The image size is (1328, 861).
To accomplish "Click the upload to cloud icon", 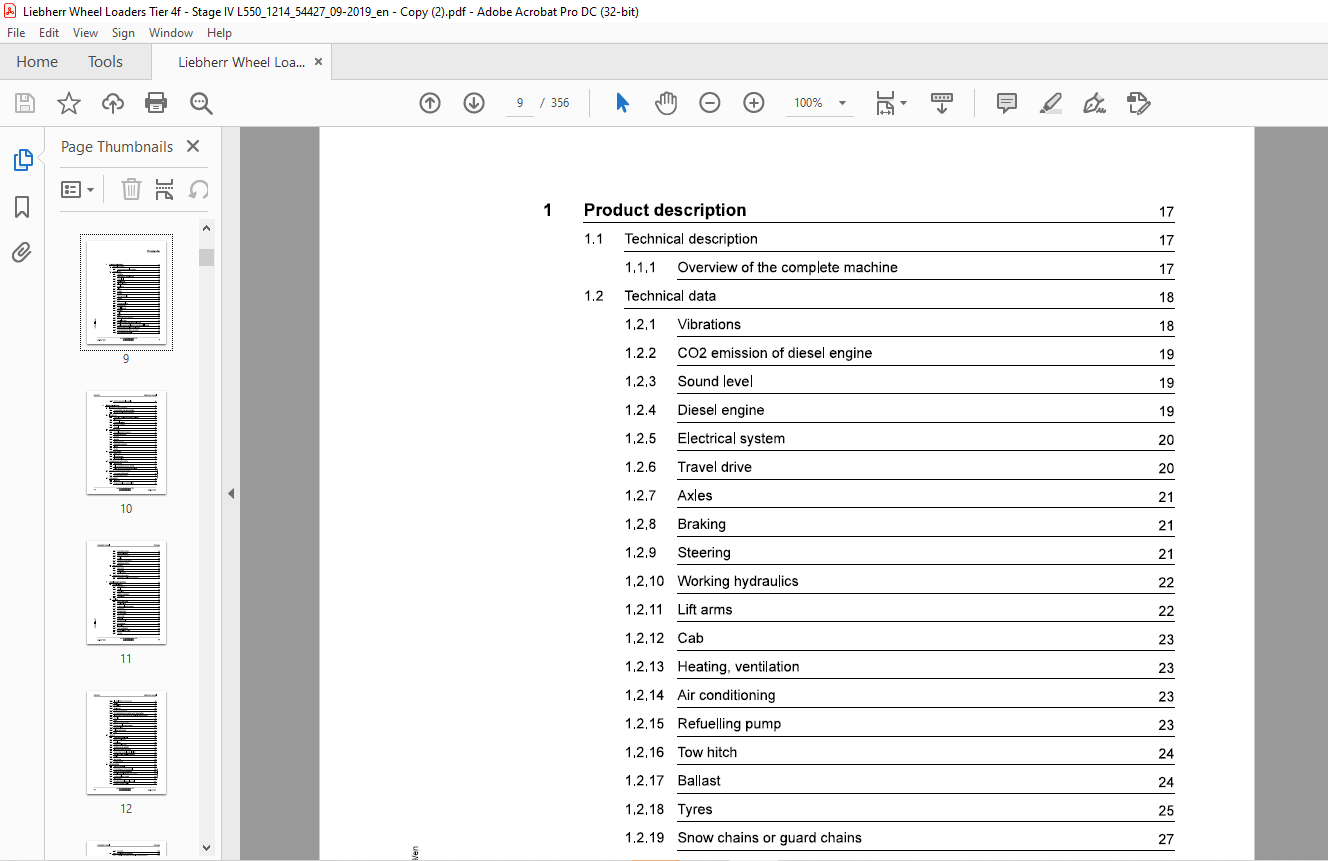I will 113,103.
